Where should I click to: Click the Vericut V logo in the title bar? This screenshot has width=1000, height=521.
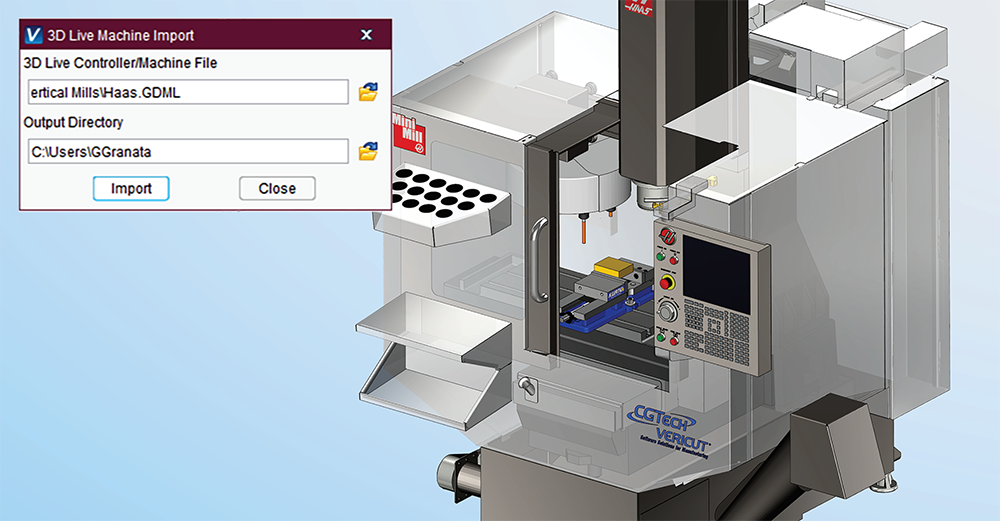tap(33, 35)
